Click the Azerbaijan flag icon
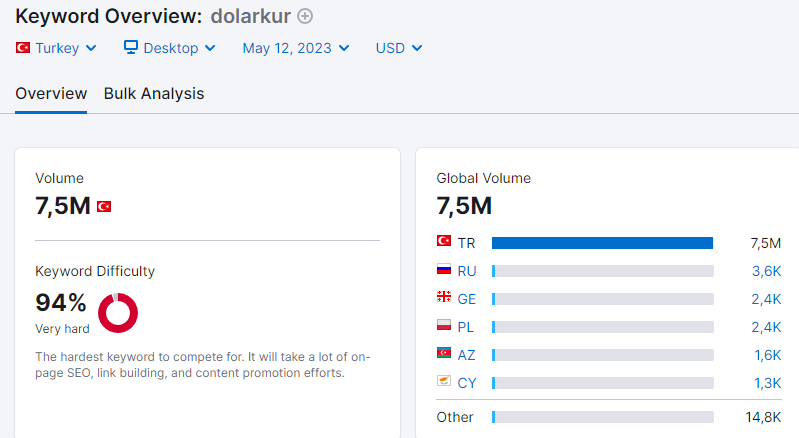The image size is (799, 438). point(444,352)
